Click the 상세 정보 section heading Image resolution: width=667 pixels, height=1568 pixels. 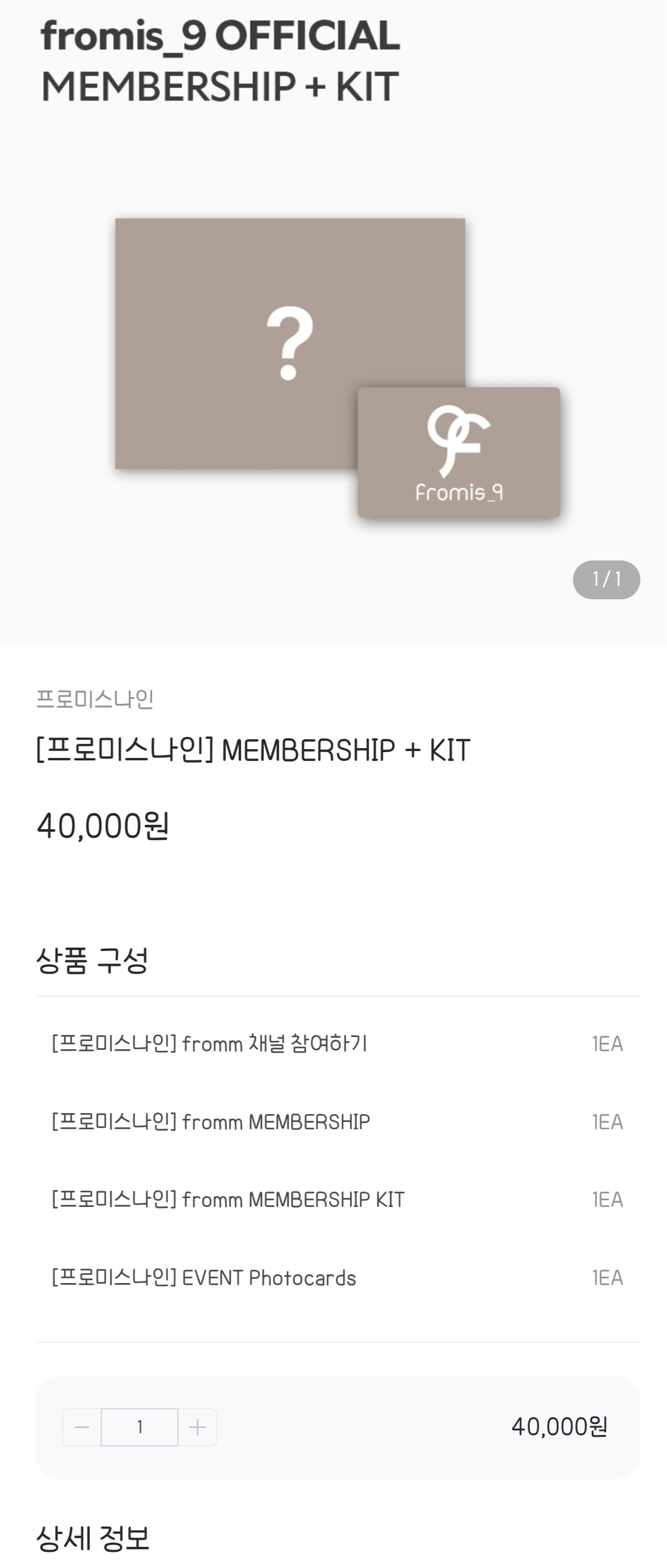(x=93, y=1537)
